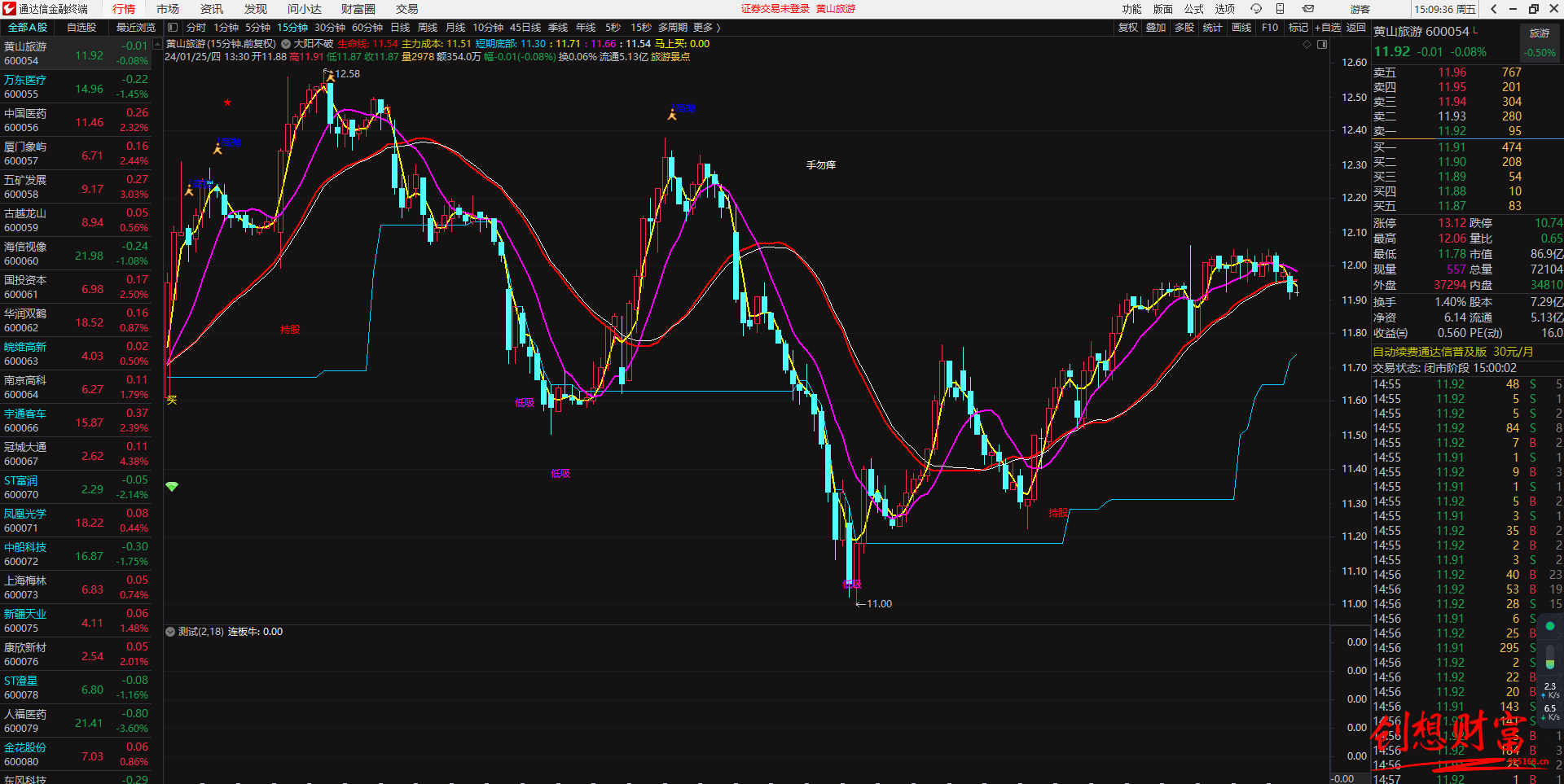Select 海信视像 in stock list

[x=76, y=254]
